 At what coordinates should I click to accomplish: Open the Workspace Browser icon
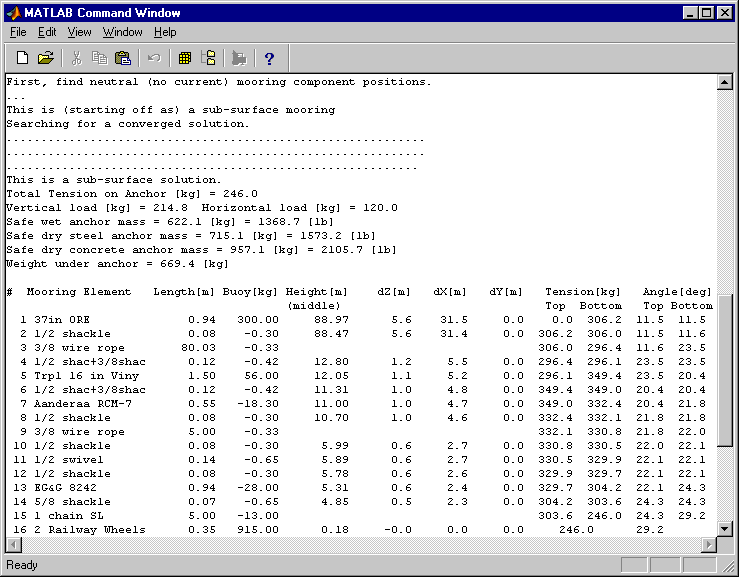[185, 58]
